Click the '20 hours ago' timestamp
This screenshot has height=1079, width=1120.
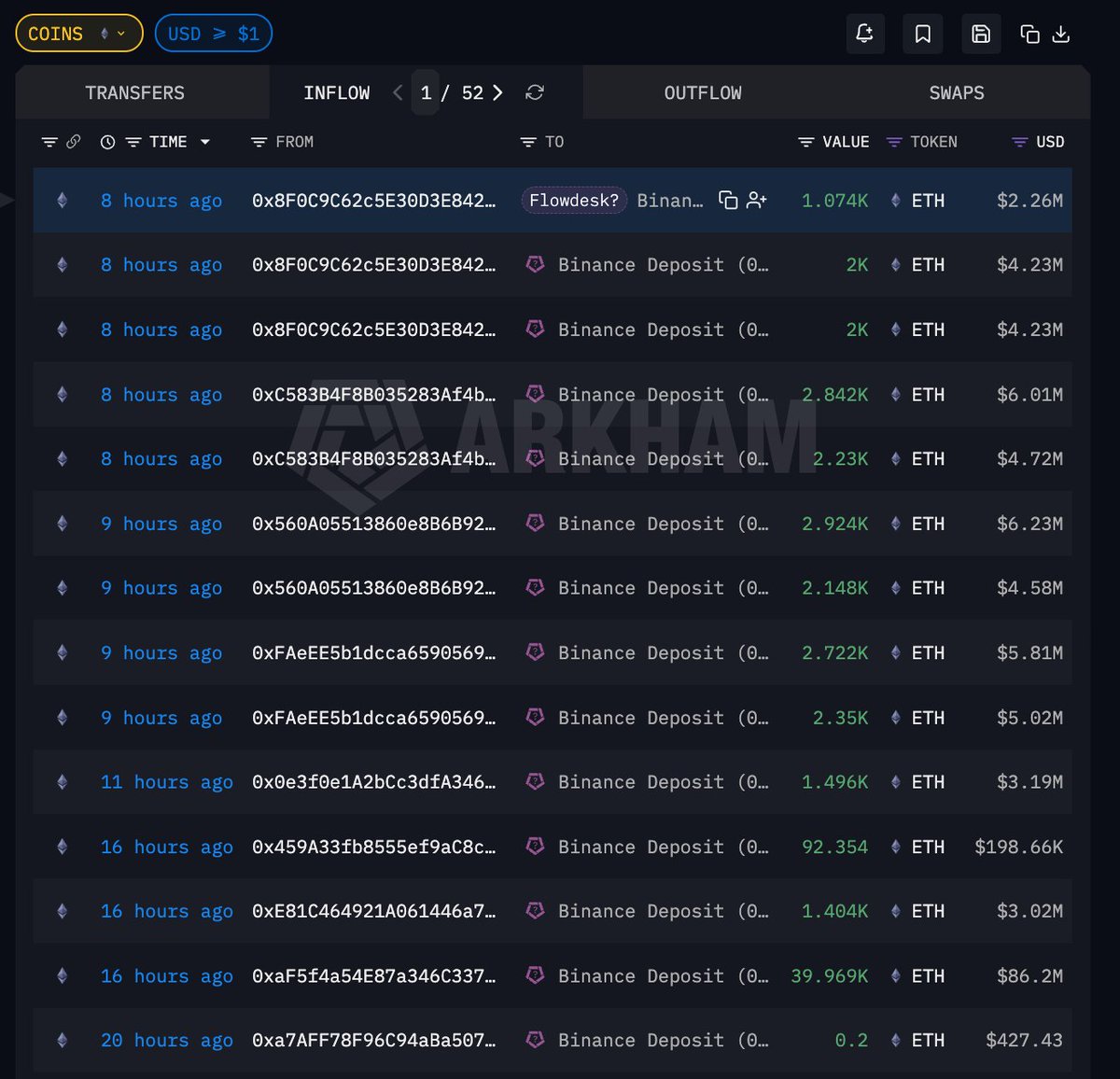[167, 1040]
